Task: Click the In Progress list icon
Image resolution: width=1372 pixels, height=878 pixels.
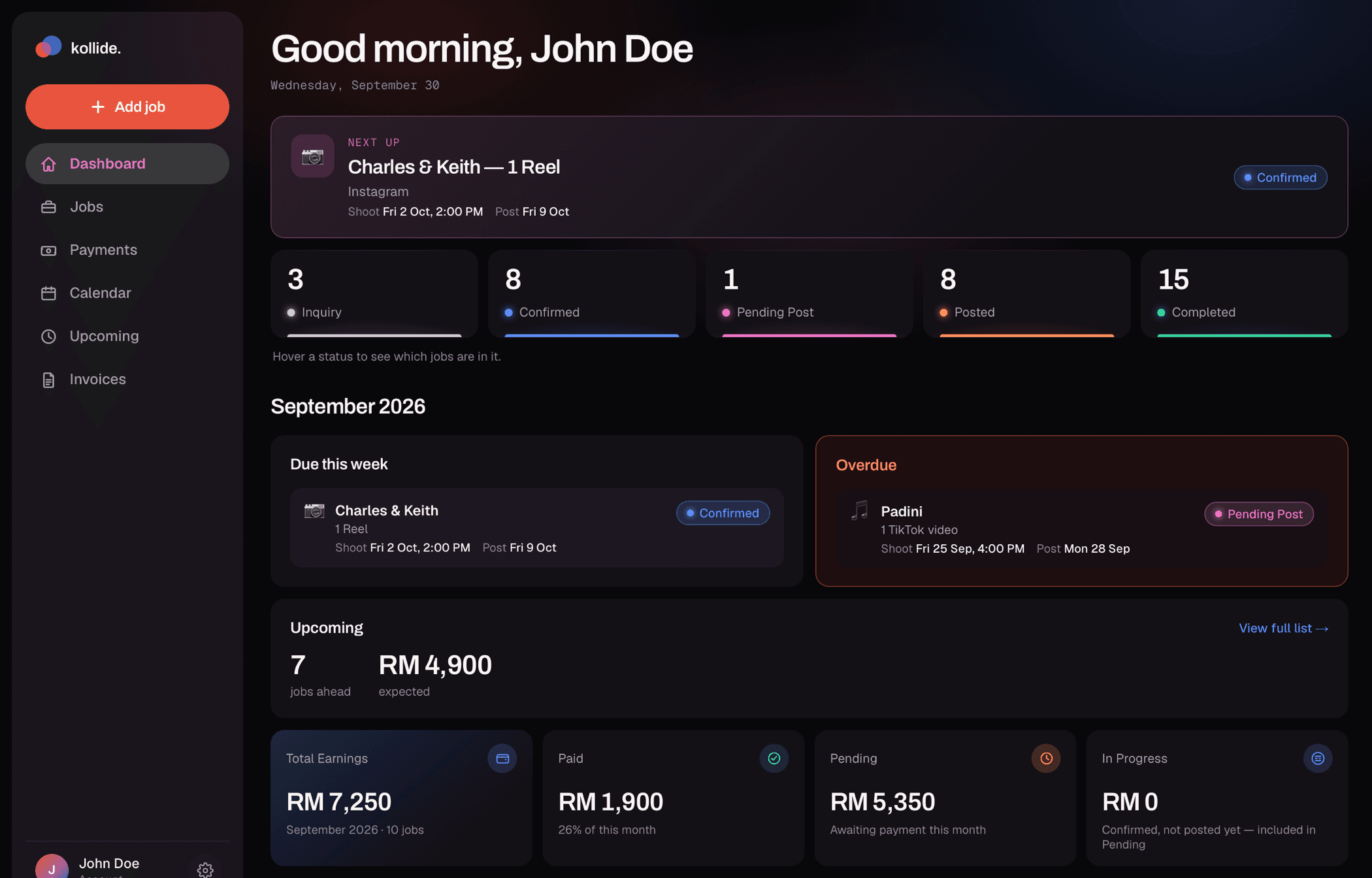Action: click(1318, 758)
